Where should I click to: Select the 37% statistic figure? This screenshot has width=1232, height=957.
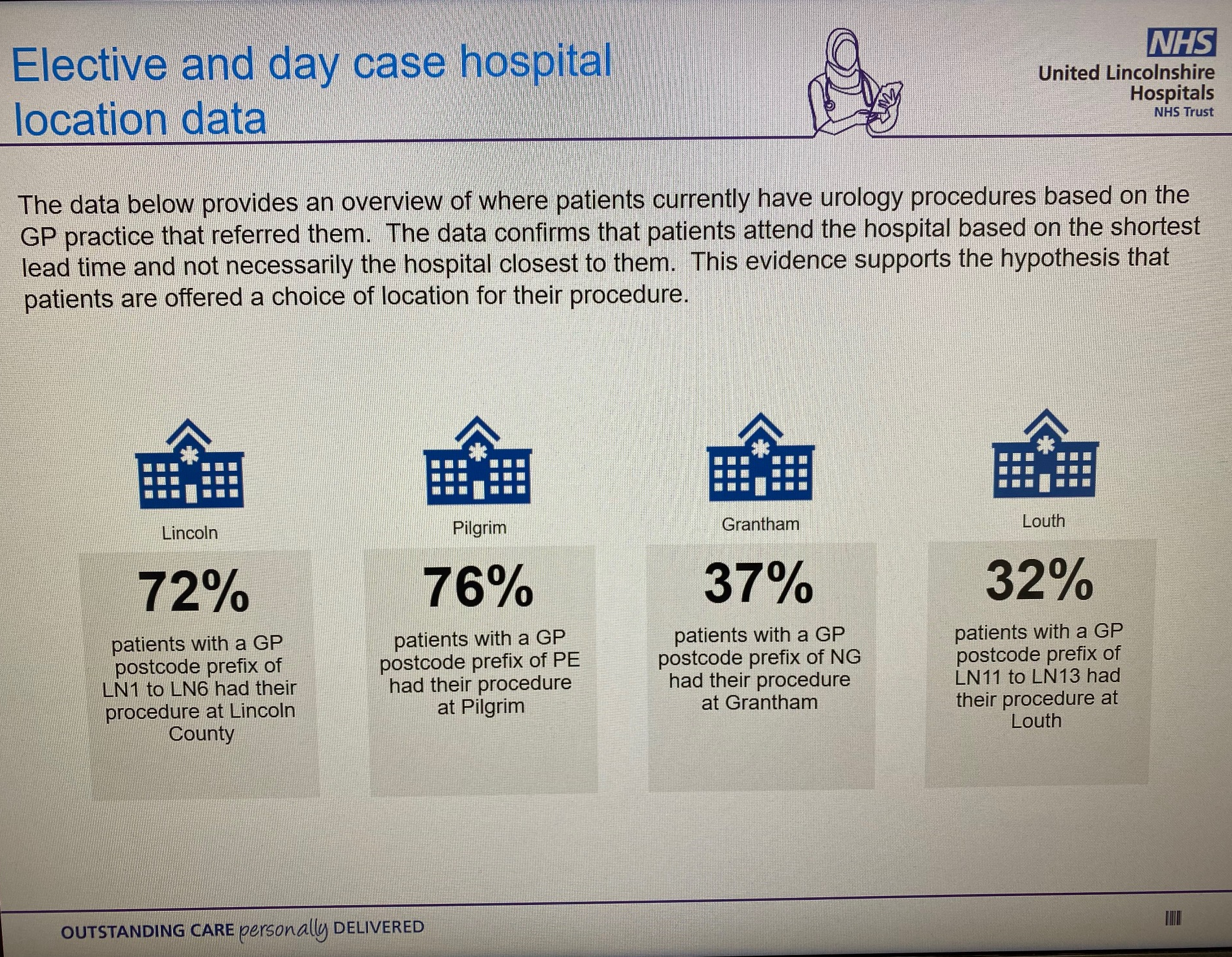tap(758, 582)
